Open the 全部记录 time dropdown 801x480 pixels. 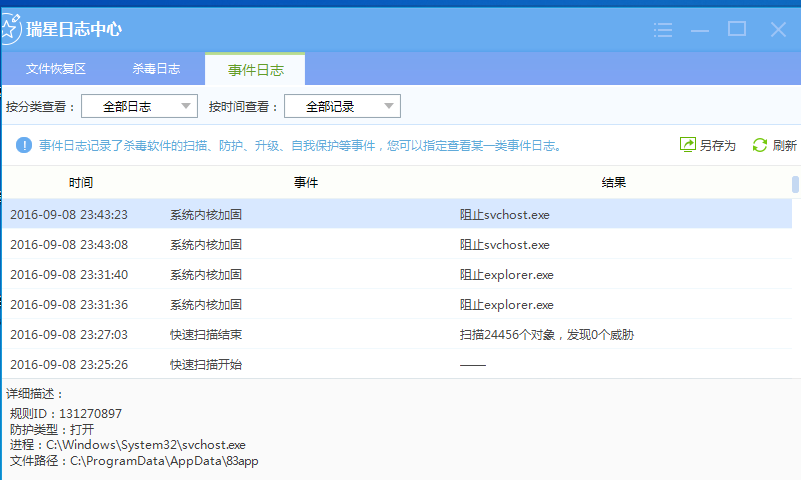click(x=342, y=106)
